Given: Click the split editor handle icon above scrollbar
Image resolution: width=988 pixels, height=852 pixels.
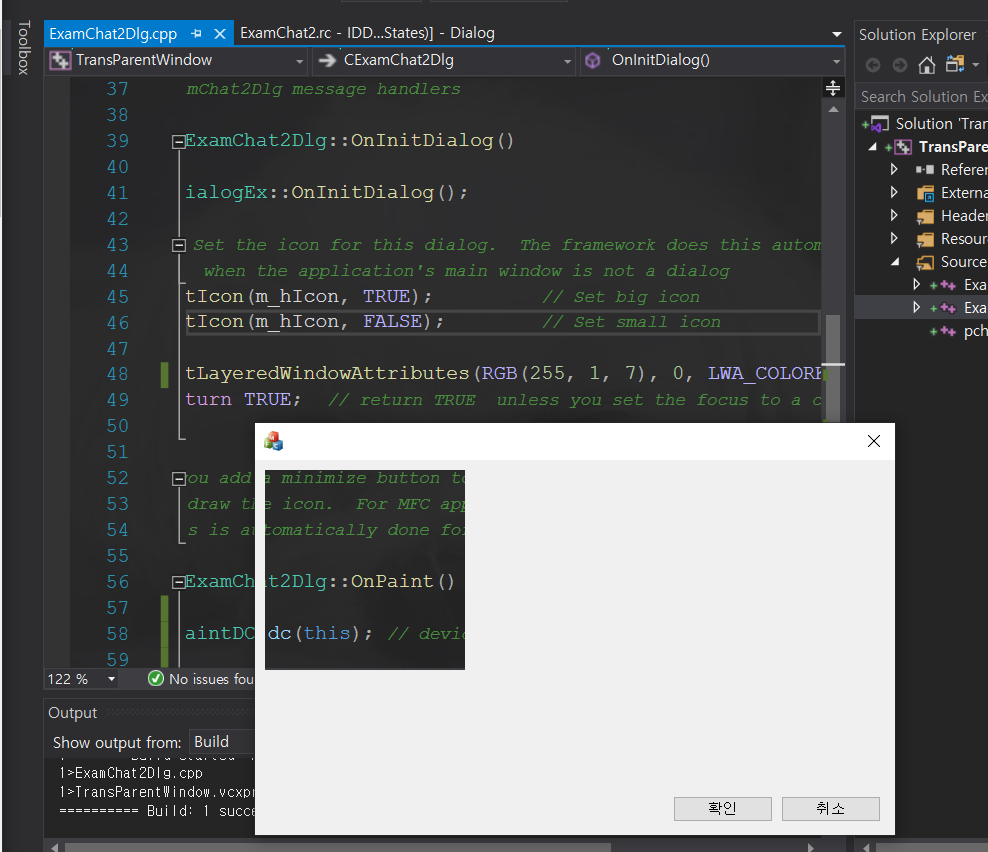Looking at the screenshot, I should 833,88.
